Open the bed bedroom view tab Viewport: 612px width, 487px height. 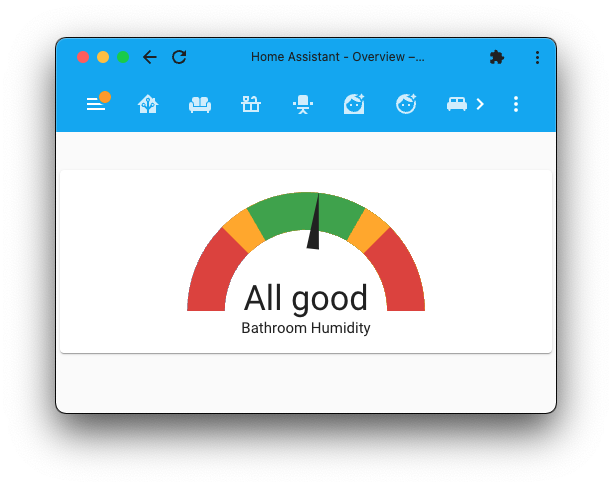pyautogui.click(x=457, y=104)
